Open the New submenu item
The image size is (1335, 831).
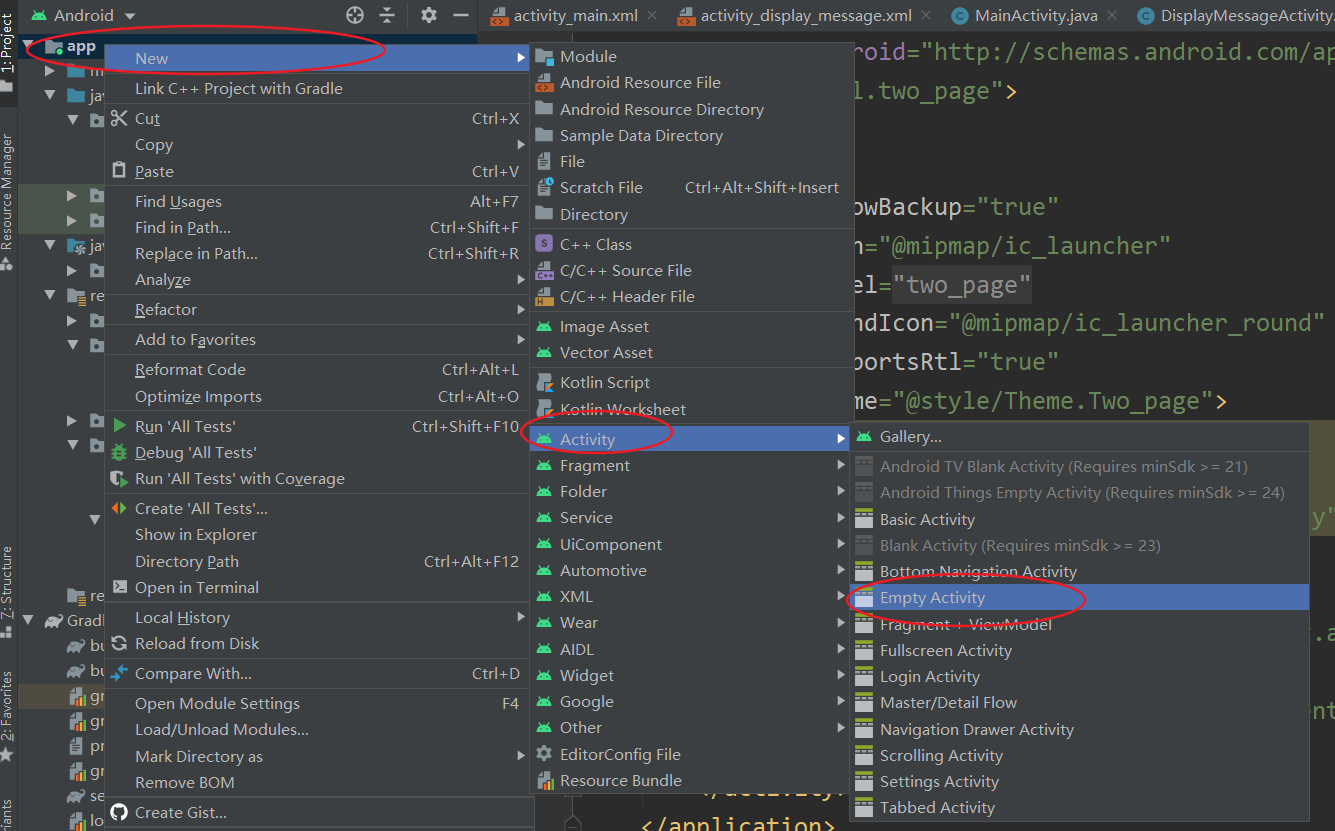317,58
